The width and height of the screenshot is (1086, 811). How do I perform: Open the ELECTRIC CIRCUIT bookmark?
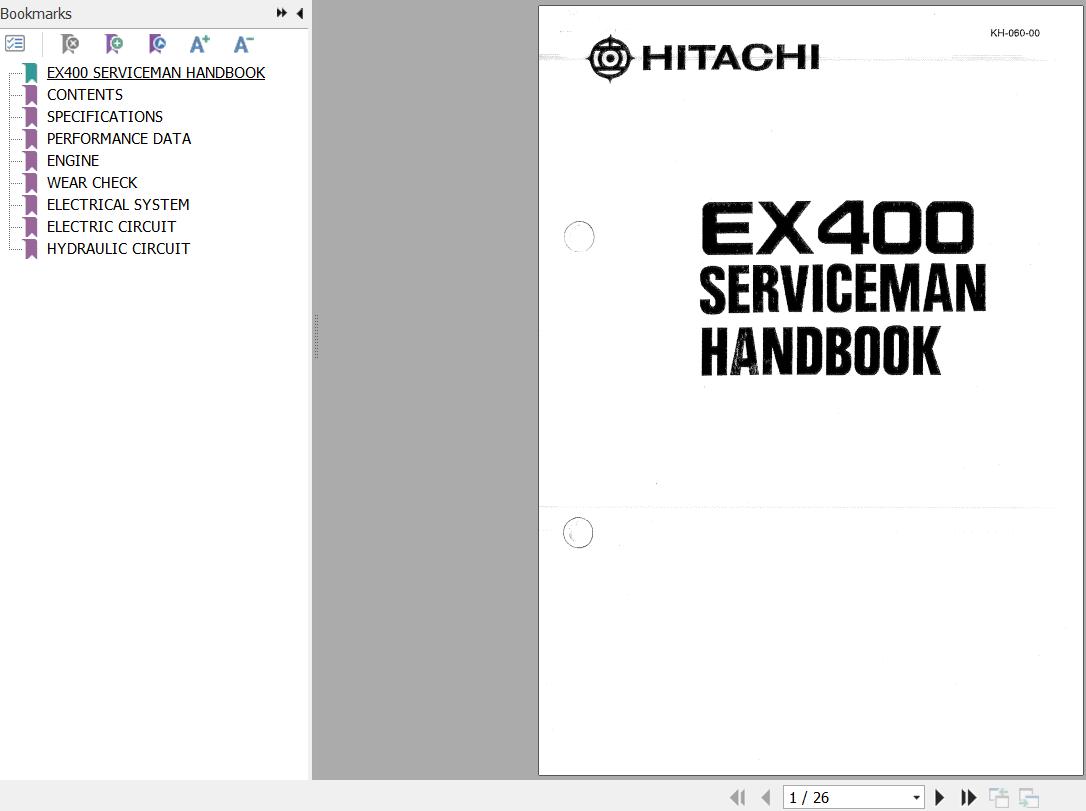111,226
